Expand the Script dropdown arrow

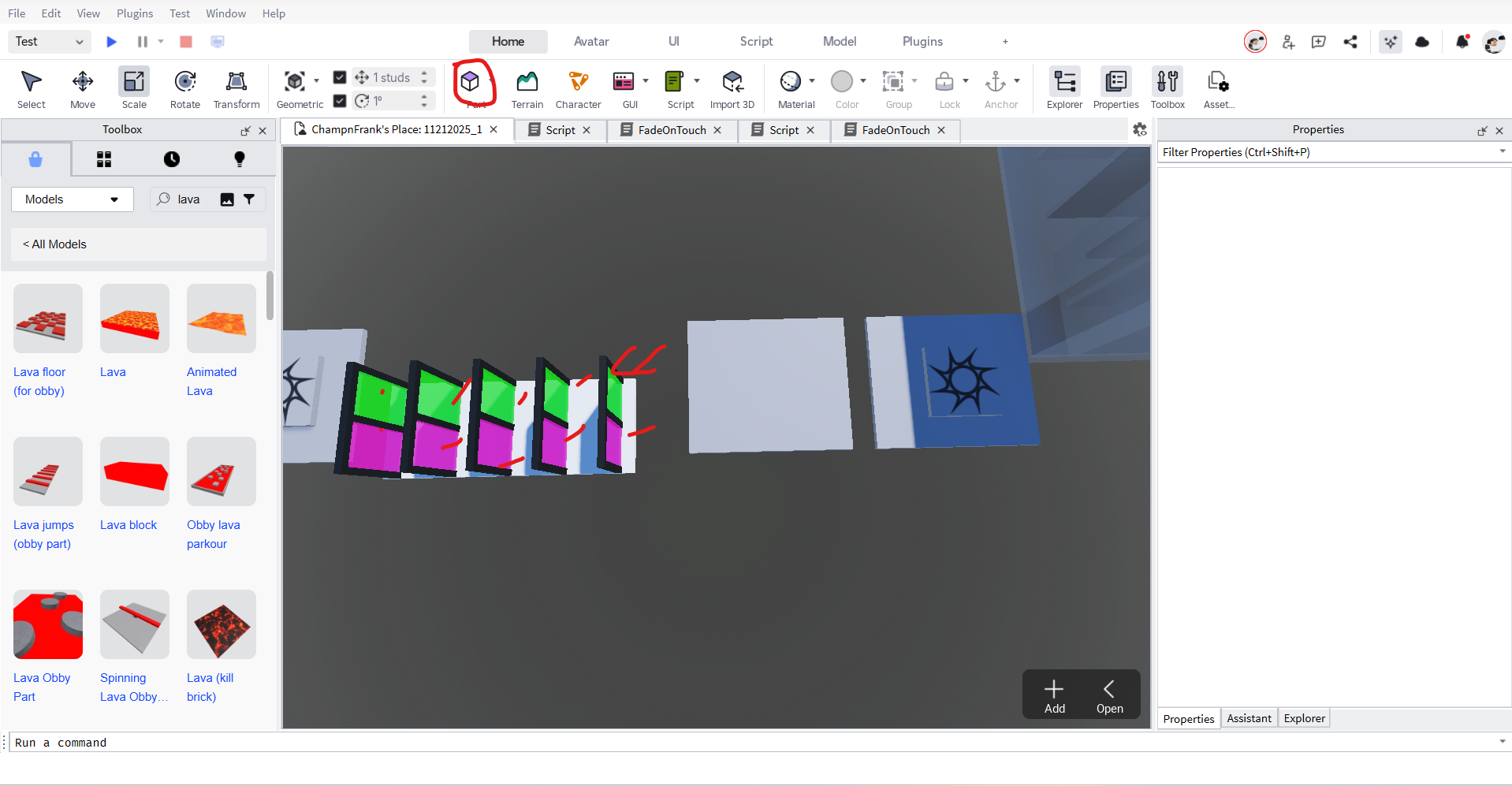(x=697, y=81)
